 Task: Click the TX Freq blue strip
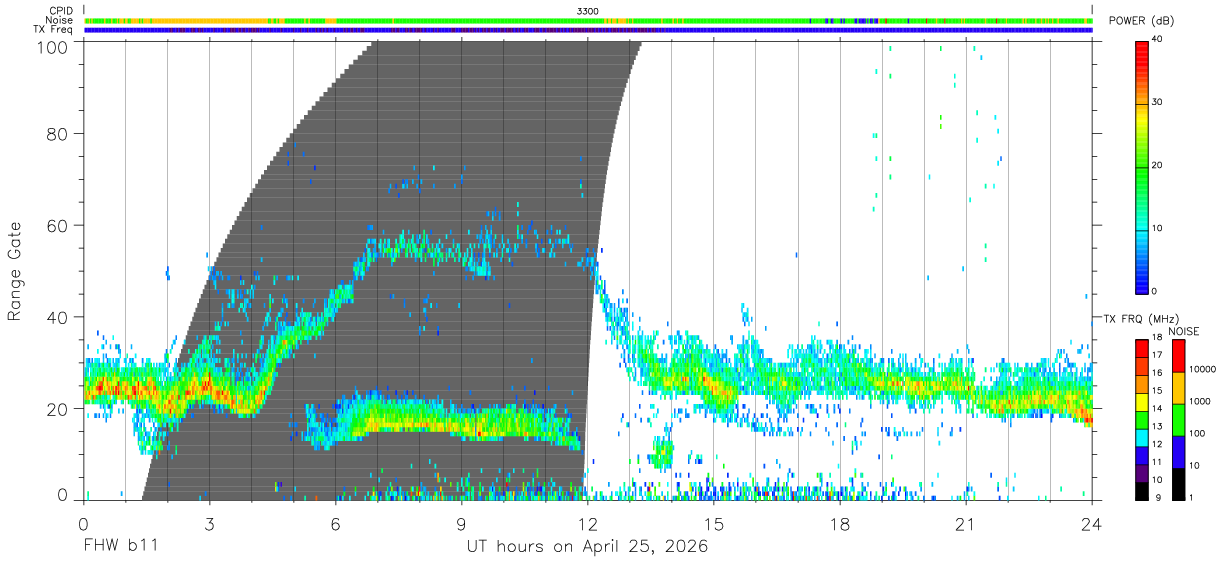(x=588, y=30)
